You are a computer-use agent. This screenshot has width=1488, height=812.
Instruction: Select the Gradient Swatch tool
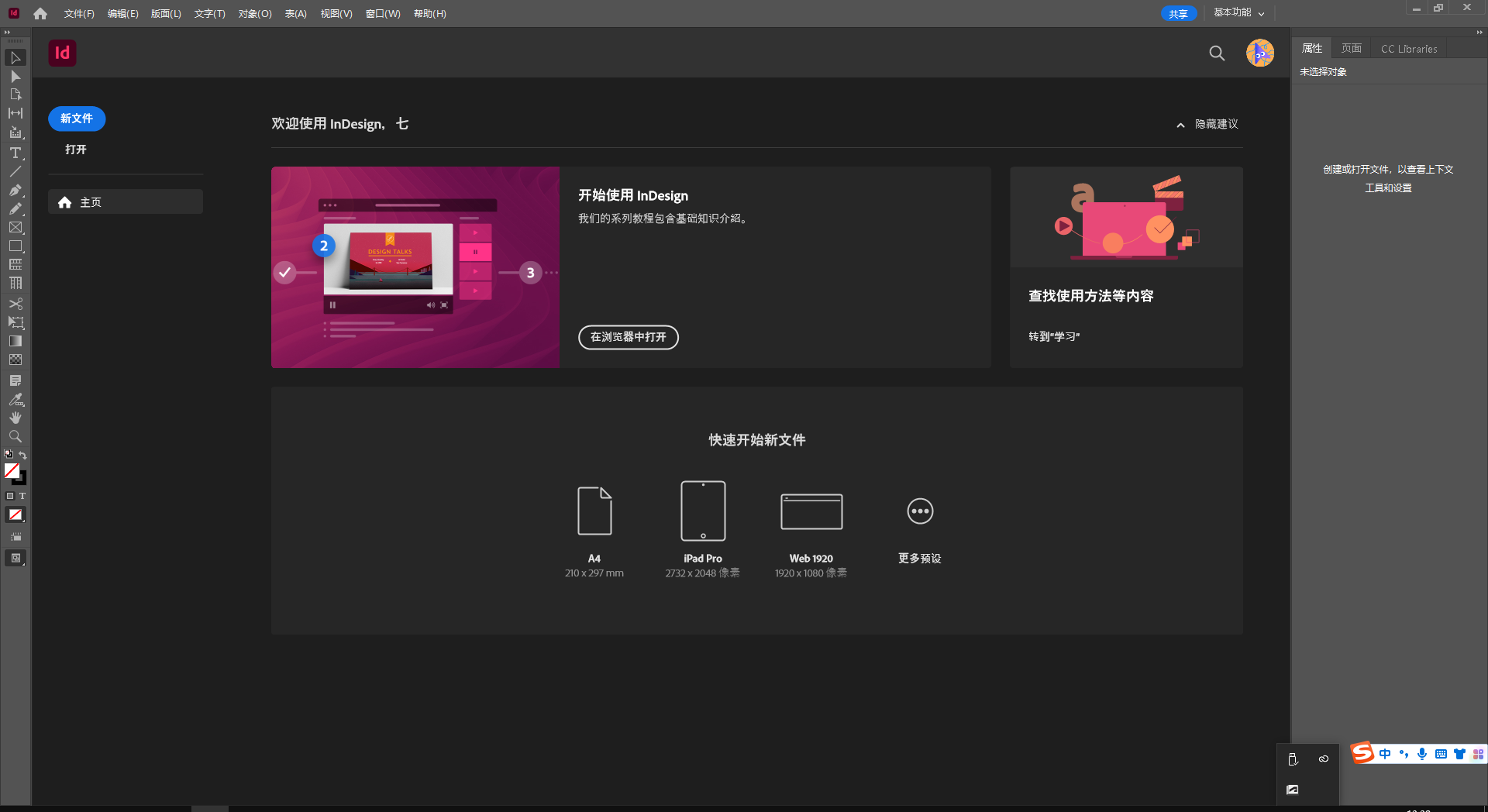point(15,341)
